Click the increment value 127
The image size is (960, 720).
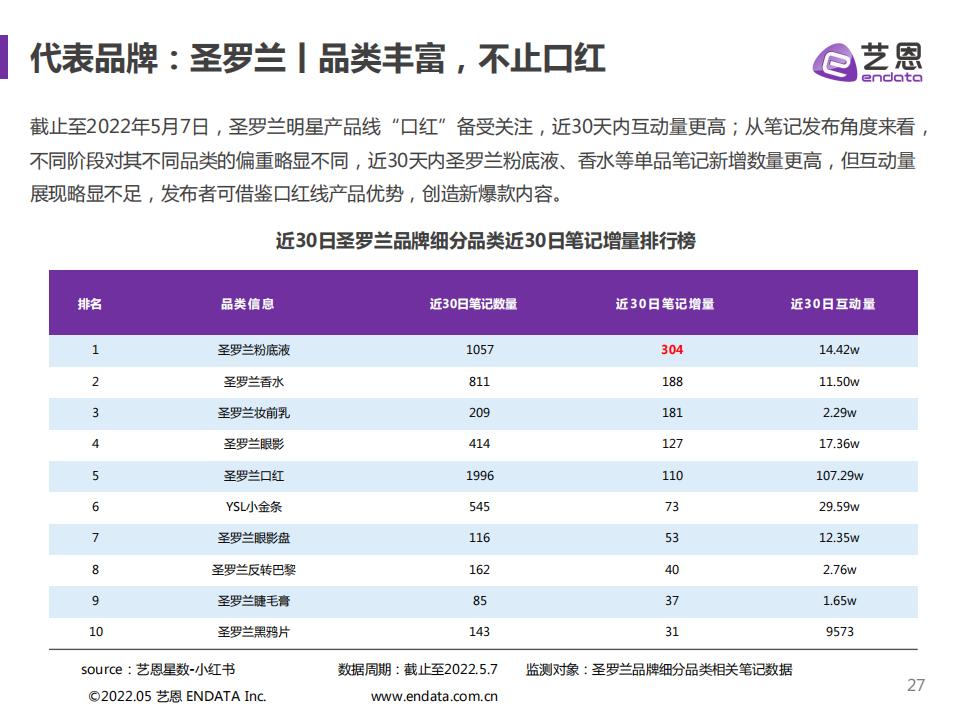click(x=672, y=444)
